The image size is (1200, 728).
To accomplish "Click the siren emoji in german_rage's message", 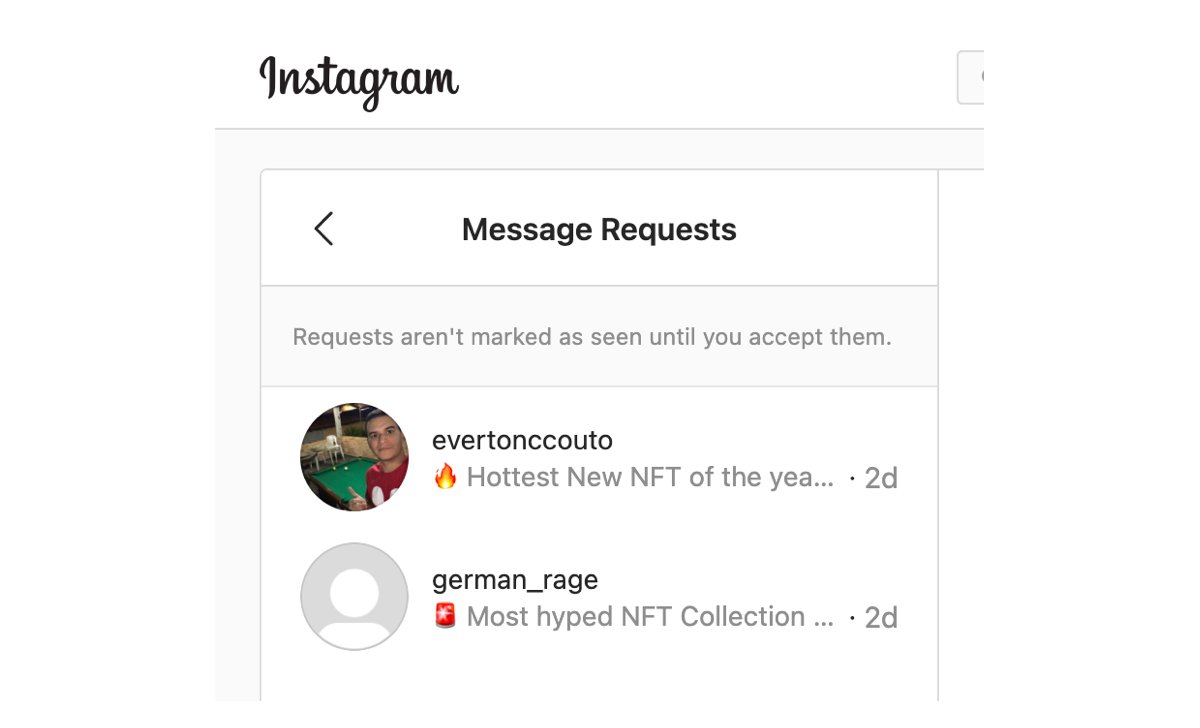I will pyautogui.click(x=445, y=616).
